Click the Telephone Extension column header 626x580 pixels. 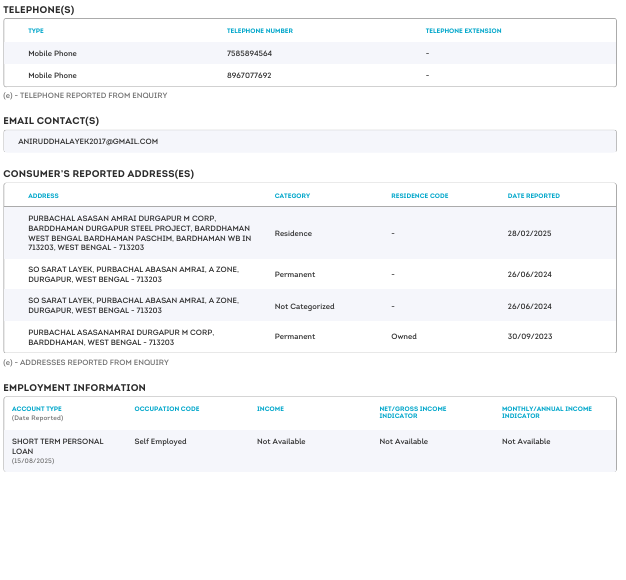(x=463, y=31)
